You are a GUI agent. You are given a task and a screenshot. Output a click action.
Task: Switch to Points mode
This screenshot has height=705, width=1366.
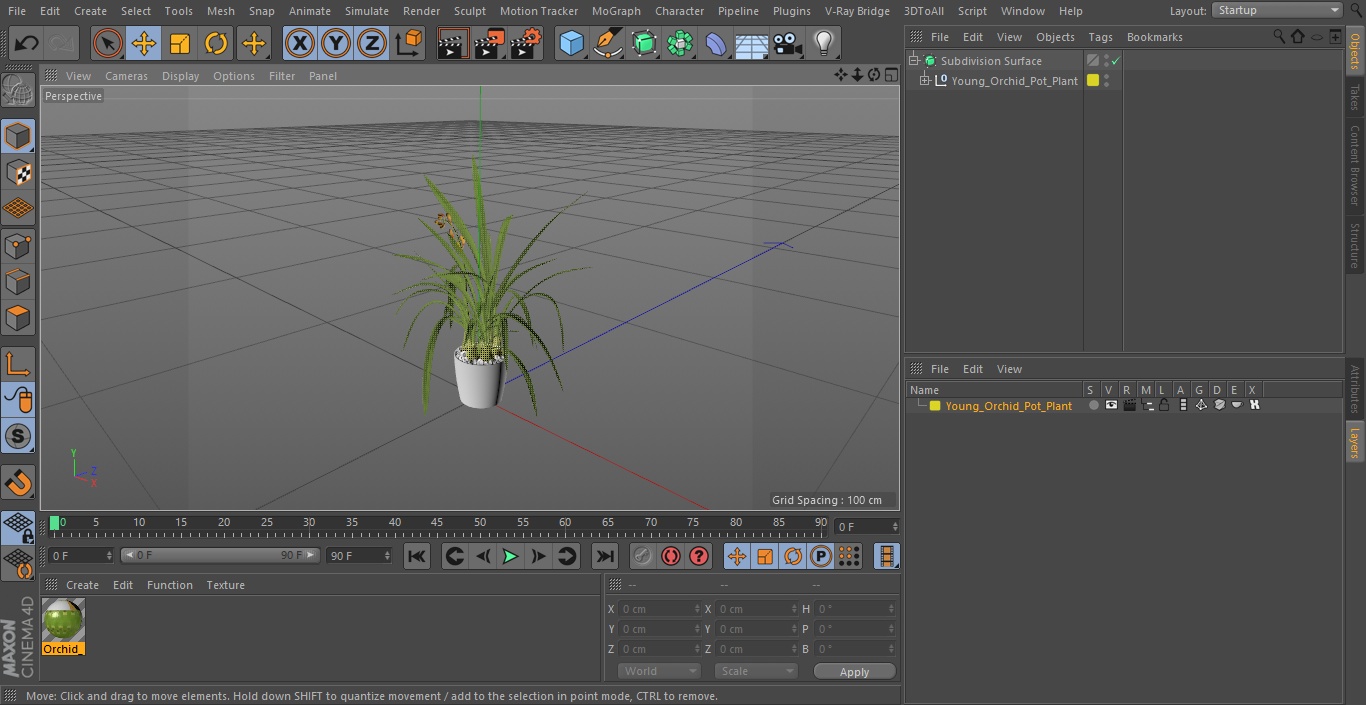[18, 245]
